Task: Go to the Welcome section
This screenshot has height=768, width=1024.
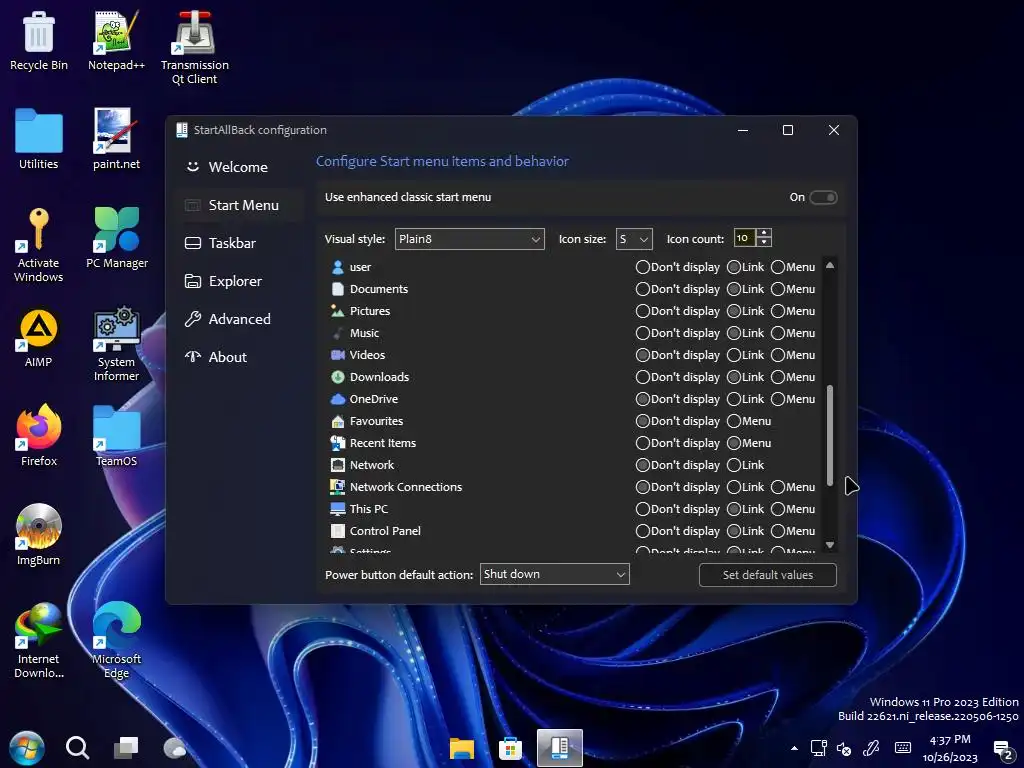Action: (239, 167)
